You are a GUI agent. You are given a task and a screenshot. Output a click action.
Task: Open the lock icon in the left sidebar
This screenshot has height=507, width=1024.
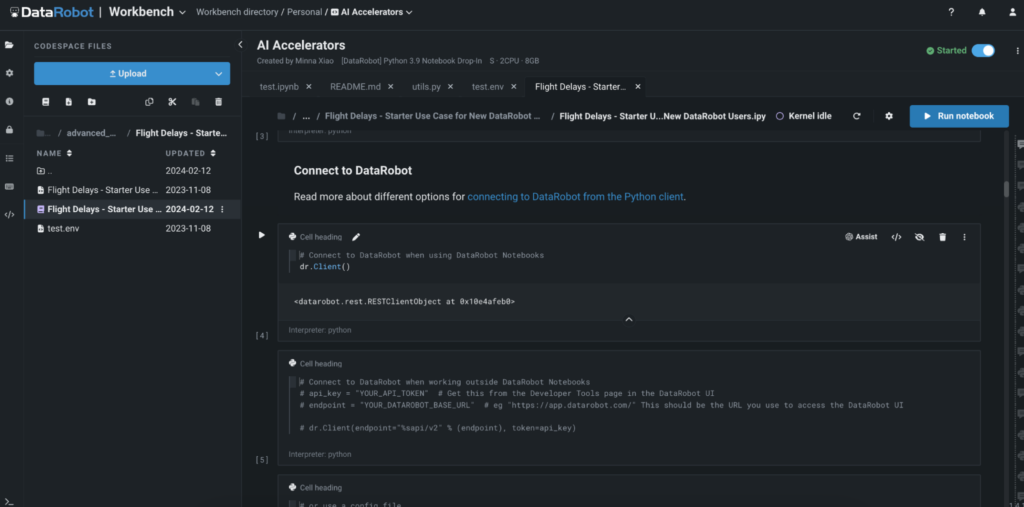[x=9, y=130]
